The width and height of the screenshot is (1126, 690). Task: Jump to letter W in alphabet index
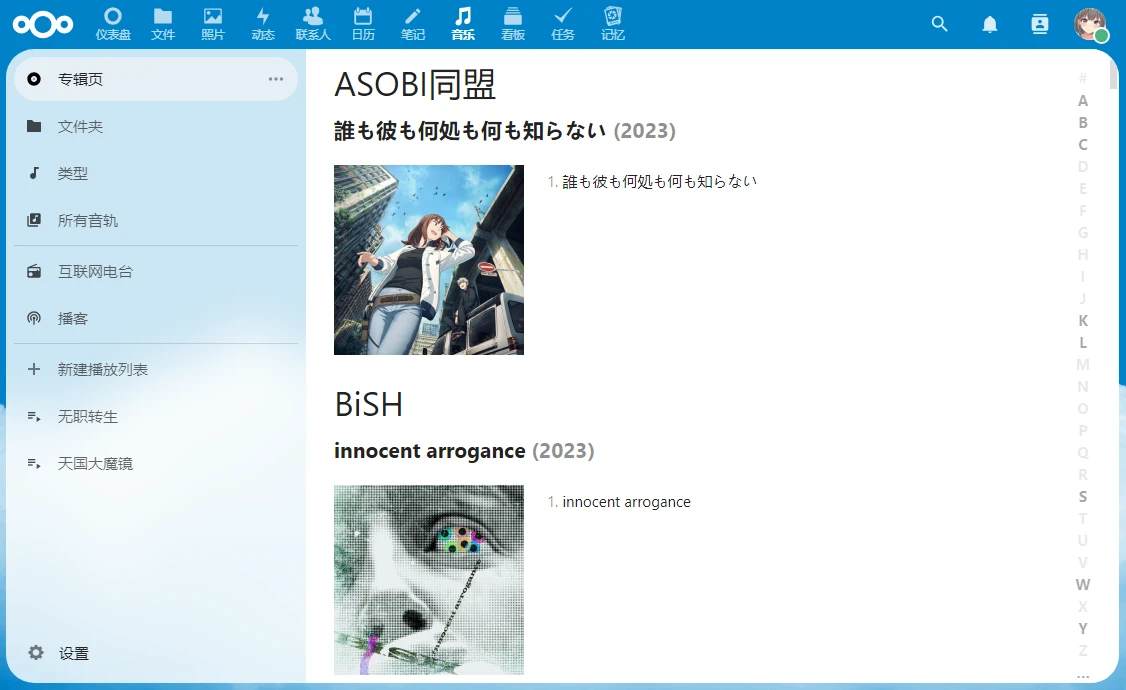[x=1083, y=584]
